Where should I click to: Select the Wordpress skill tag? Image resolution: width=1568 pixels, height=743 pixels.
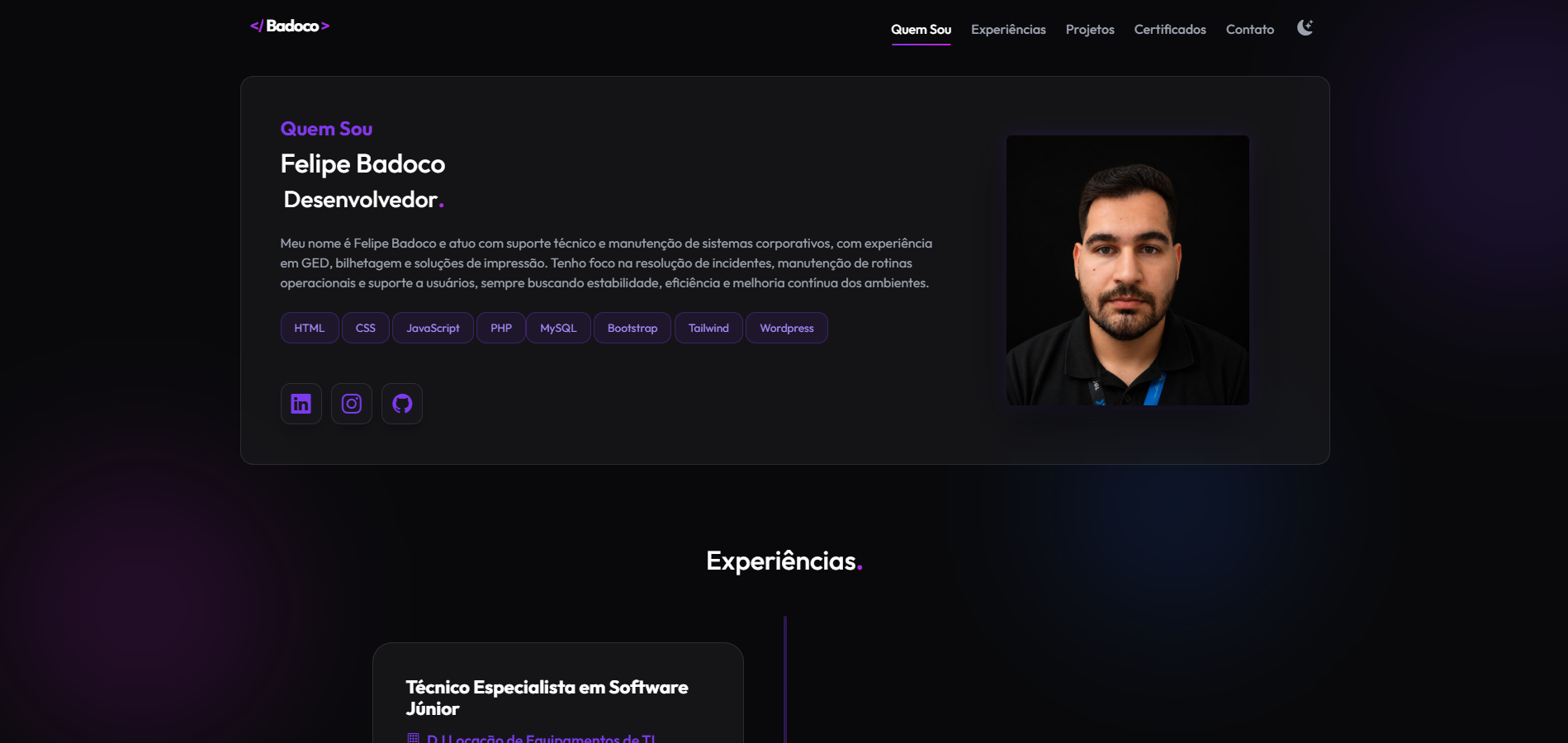[787, 328]
